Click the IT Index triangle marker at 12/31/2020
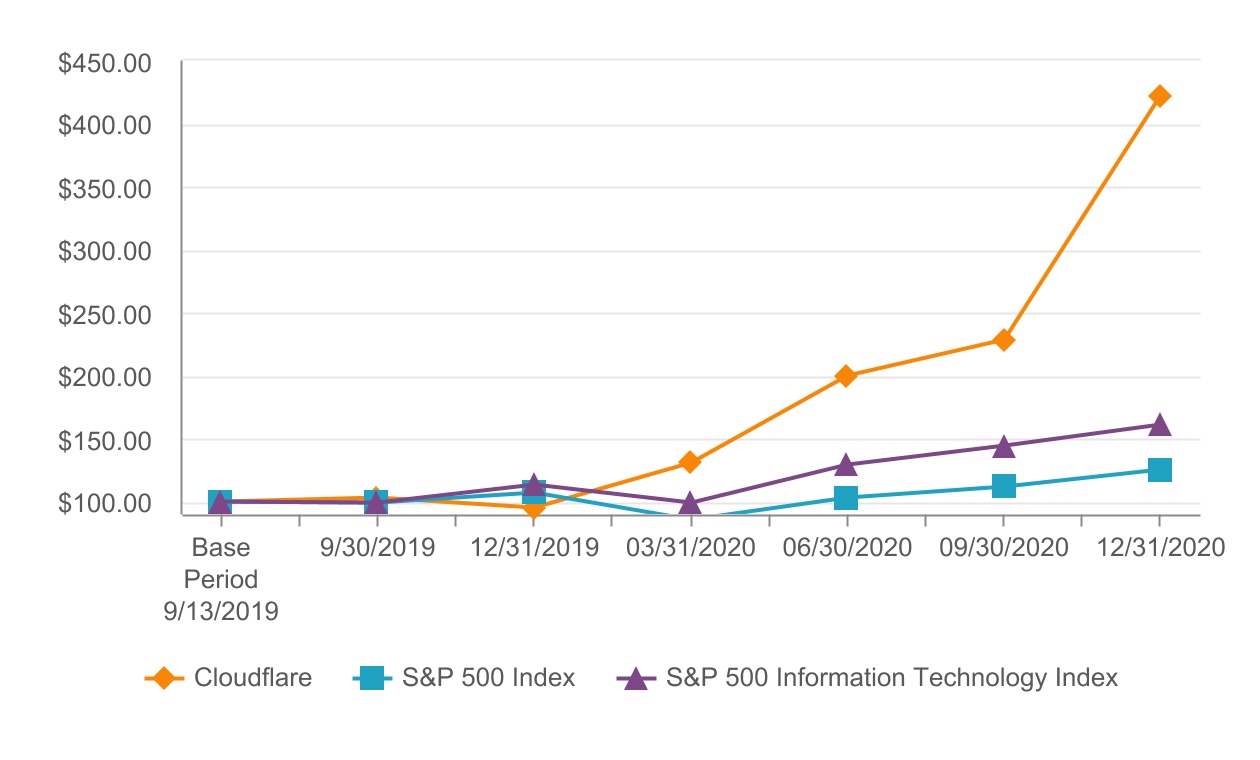This screenshot has height=760, width=1260. (1159, 425)
